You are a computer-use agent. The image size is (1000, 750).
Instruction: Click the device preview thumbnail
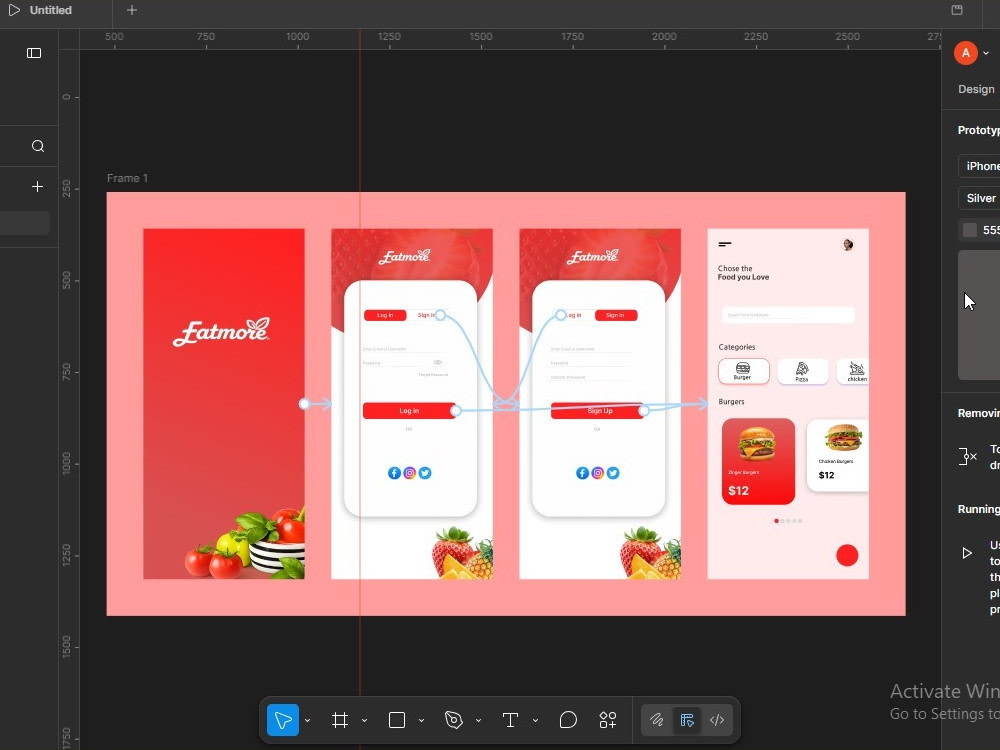click(979, 315)
